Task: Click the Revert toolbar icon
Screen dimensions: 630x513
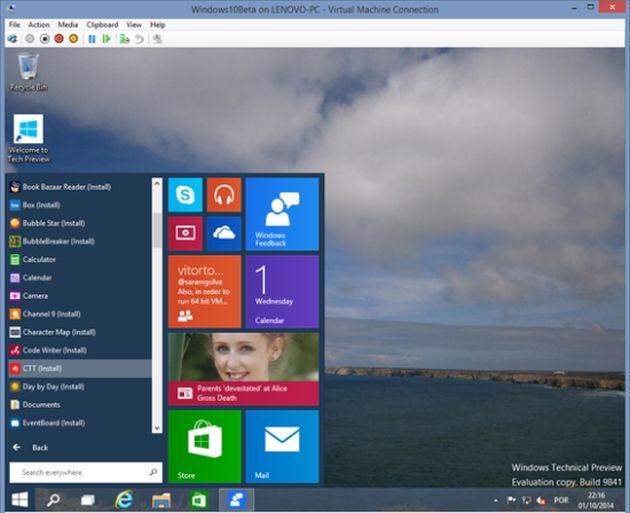Action: coord(139,39)
